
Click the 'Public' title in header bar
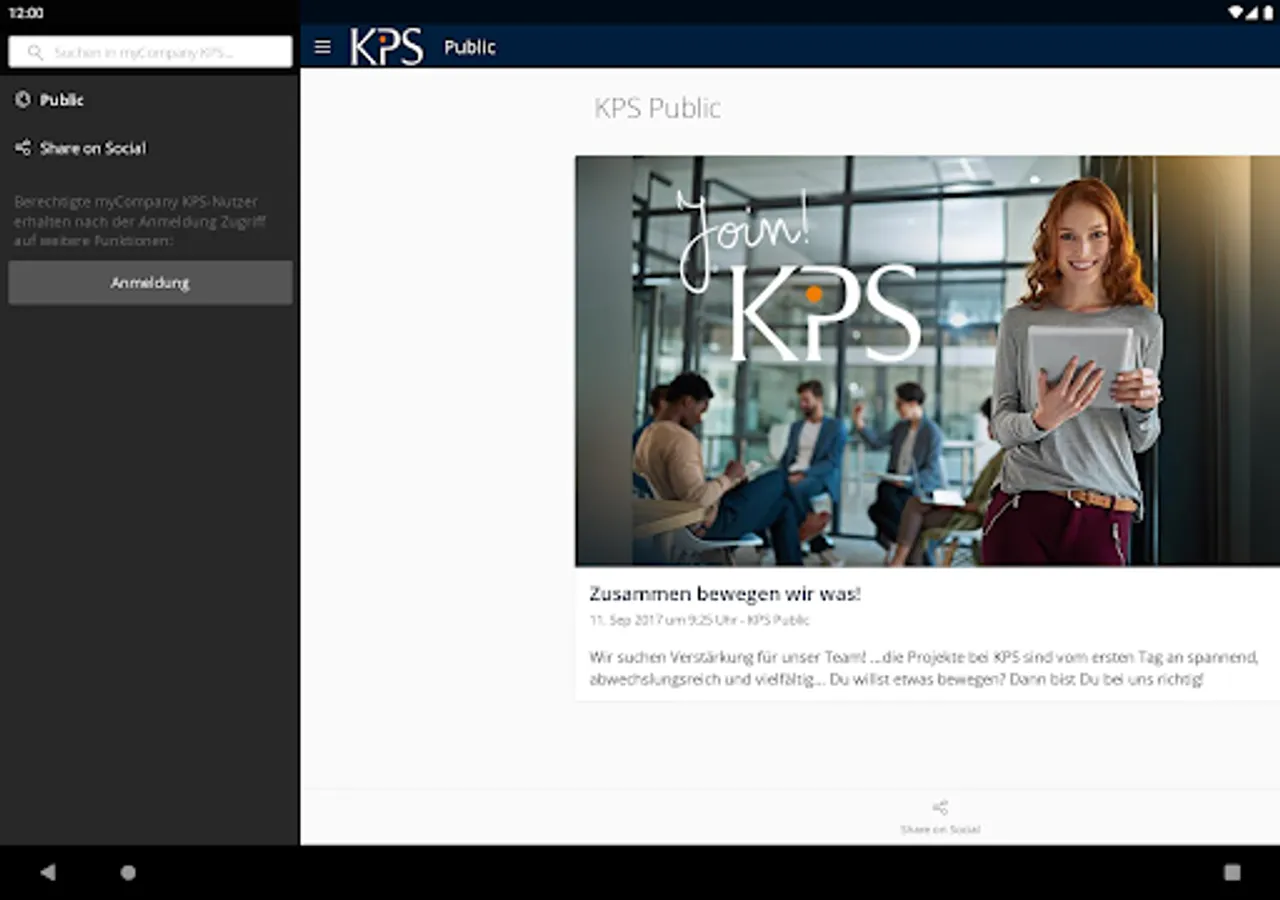click(470, 47)
